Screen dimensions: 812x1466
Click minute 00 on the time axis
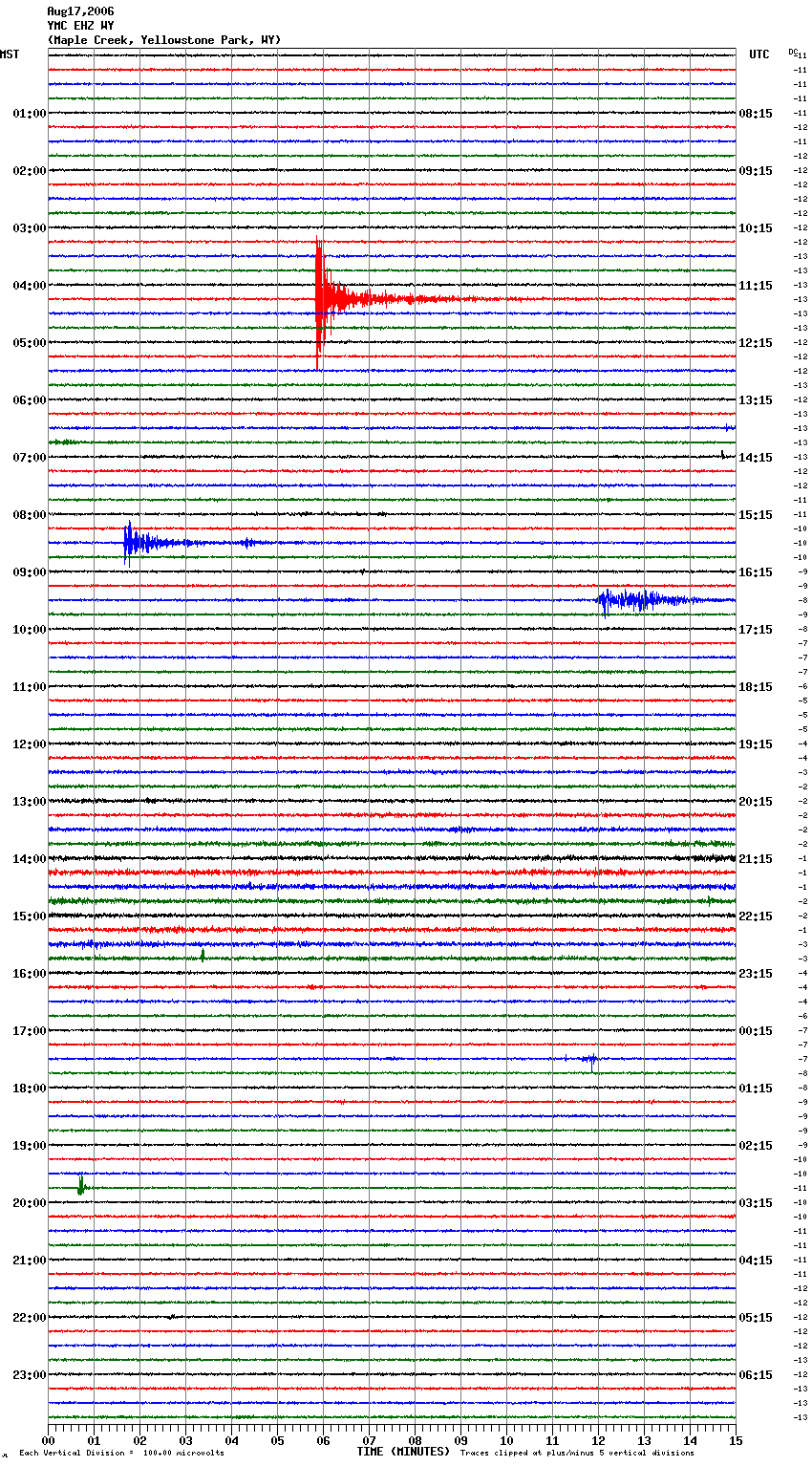49,1440
